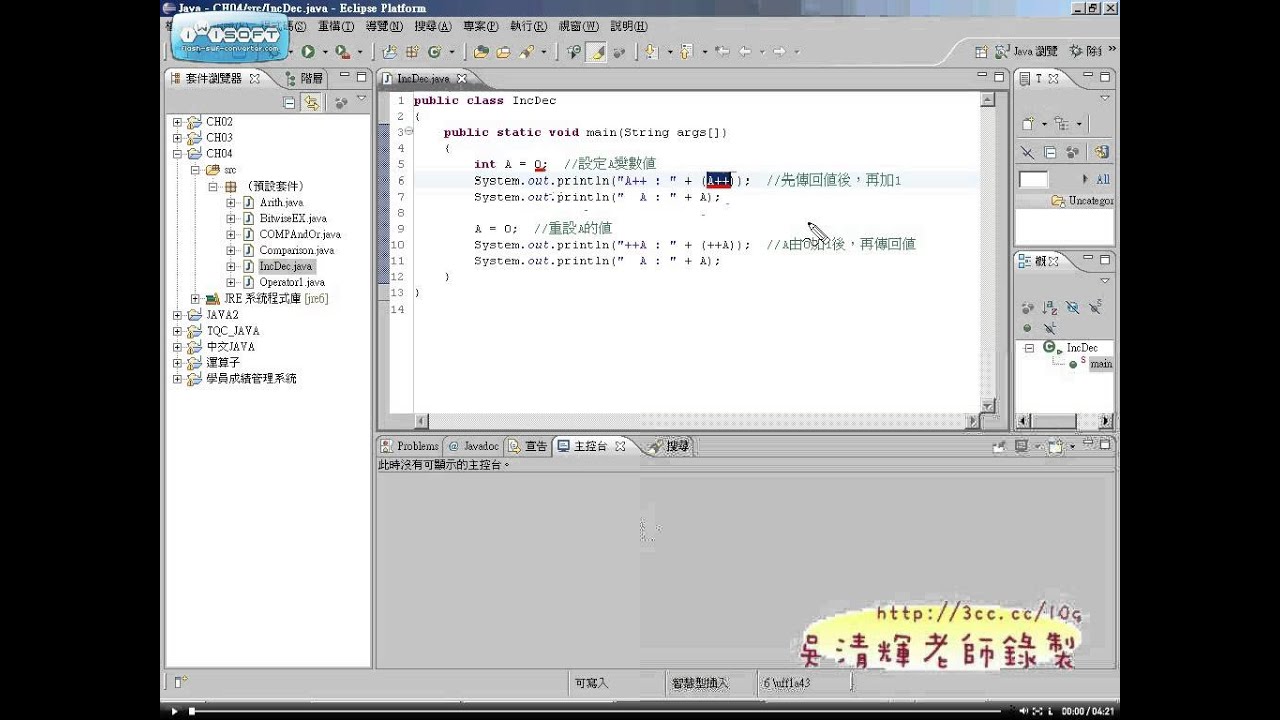Click the New Java Package toolbar icon
The height and width of the screenshot is (720, 1280).
pyautogui.click(x=411, y=51)
